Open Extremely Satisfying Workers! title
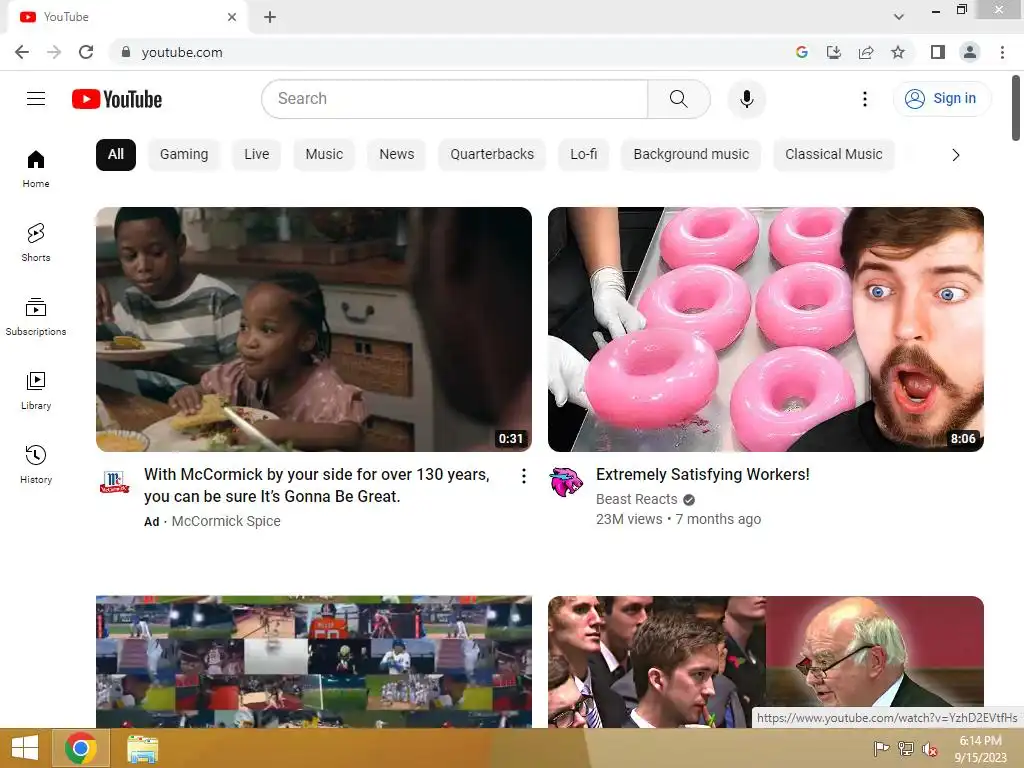The height and width of the screenshot is (768, 1024). coord(703,474)
